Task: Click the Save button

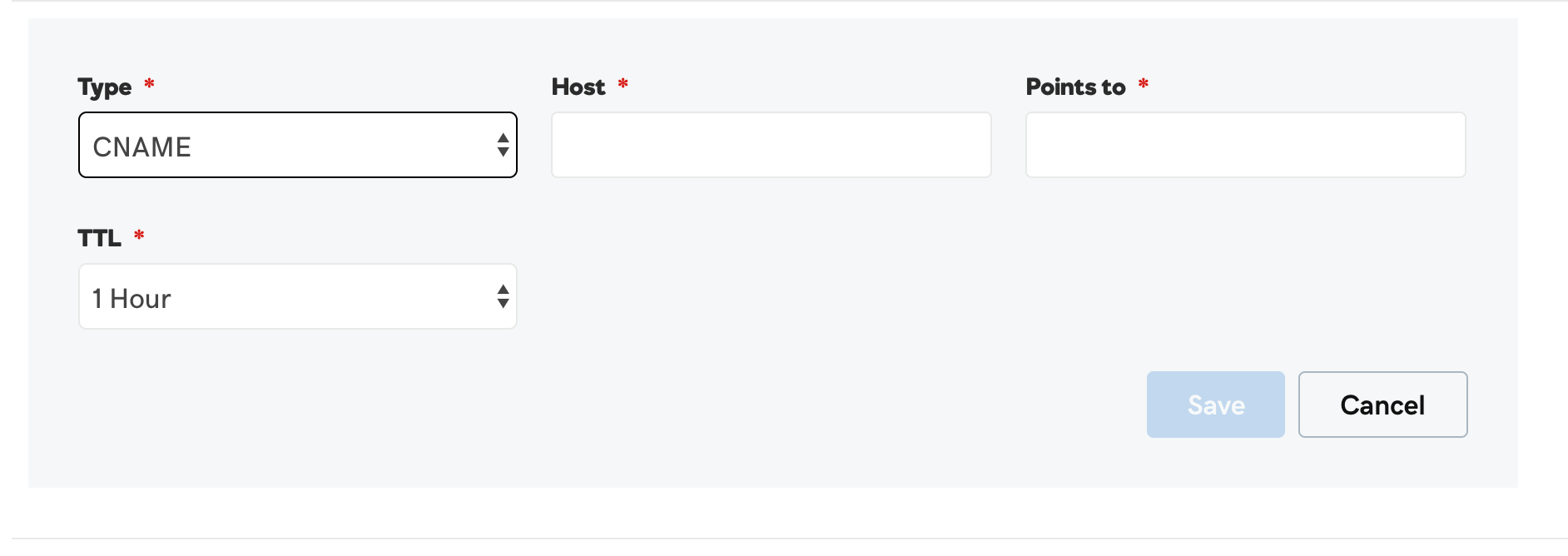Action: click(1216, 405)
